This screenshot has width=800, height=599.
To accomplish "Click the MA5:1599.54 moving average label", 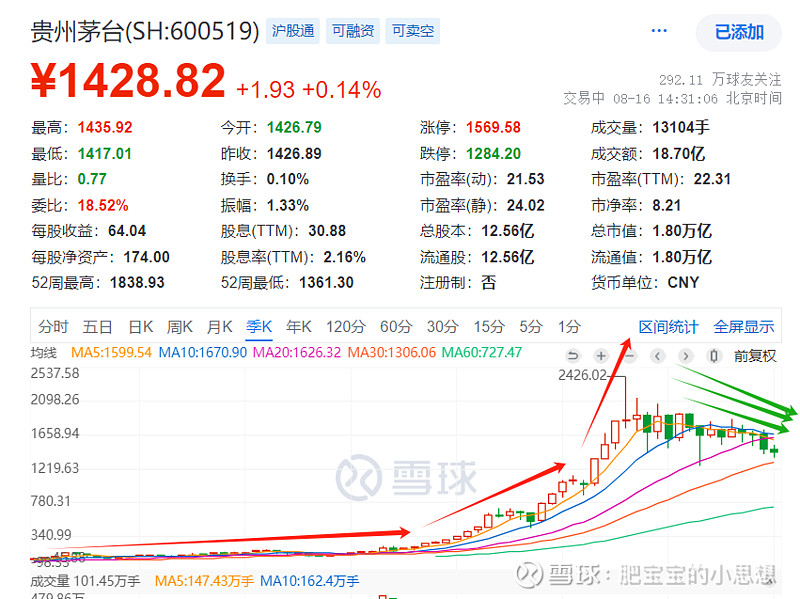I will [x=111, y=353].
